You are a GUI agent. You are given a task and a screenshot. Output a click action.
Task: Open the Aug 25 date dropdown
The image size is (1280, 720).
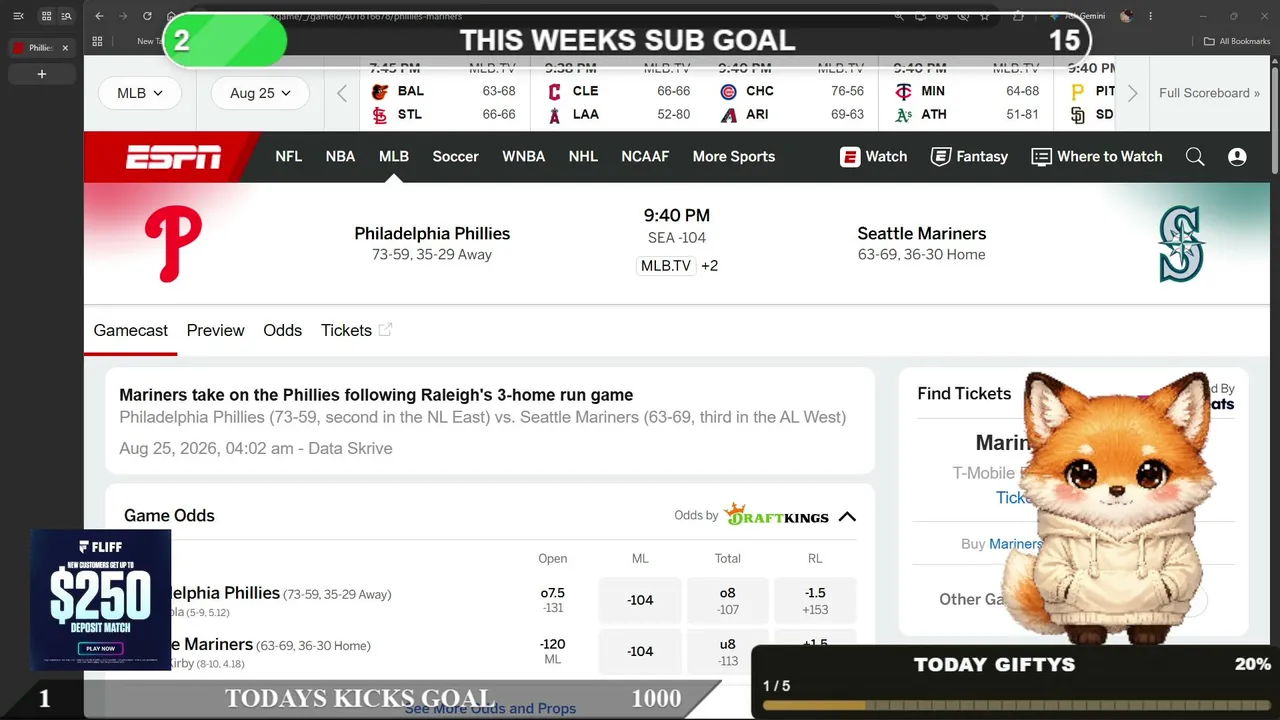260,93
